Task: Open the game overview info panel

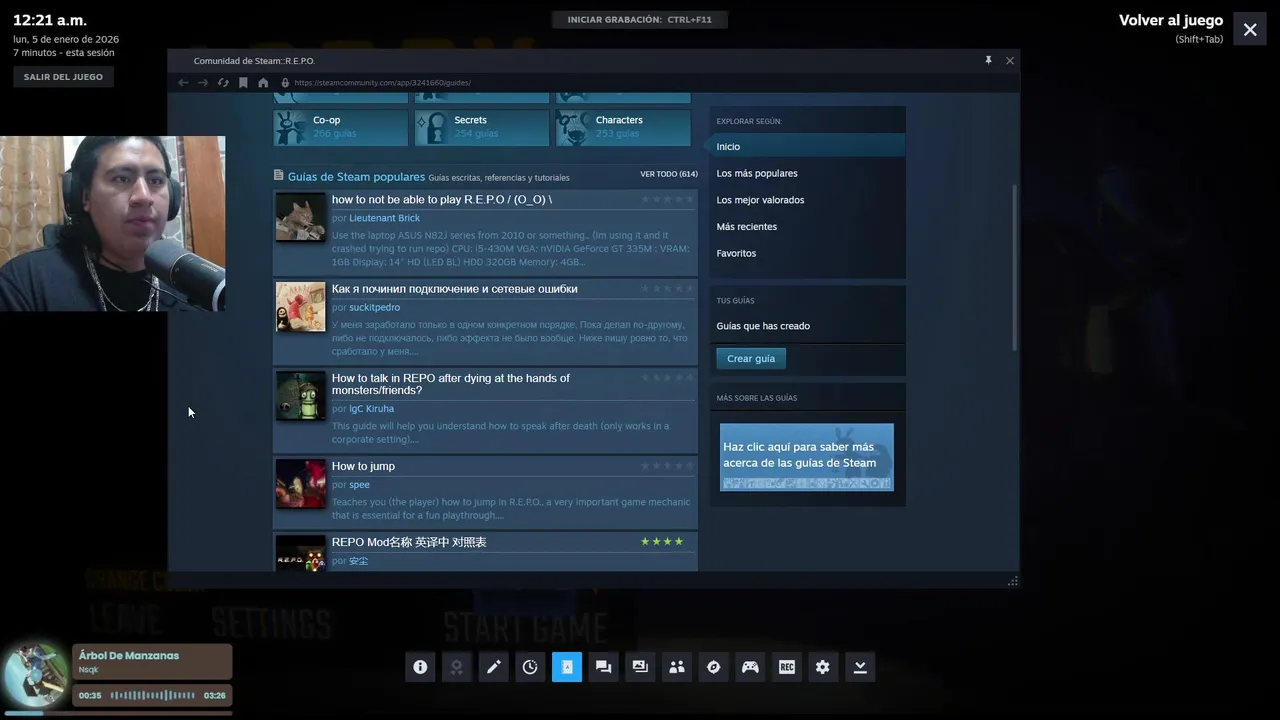Action: (x=420, y=667)
